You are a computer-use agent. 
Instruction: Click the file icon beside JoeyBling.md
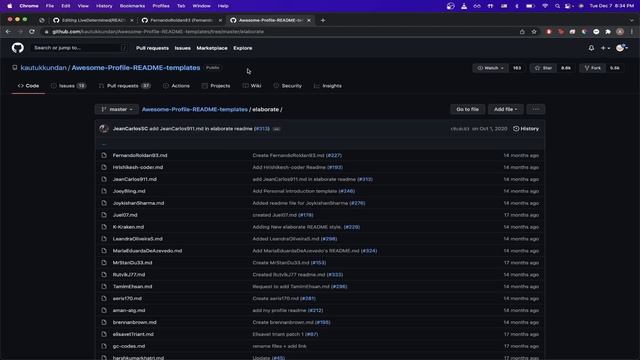click(104, 191)
